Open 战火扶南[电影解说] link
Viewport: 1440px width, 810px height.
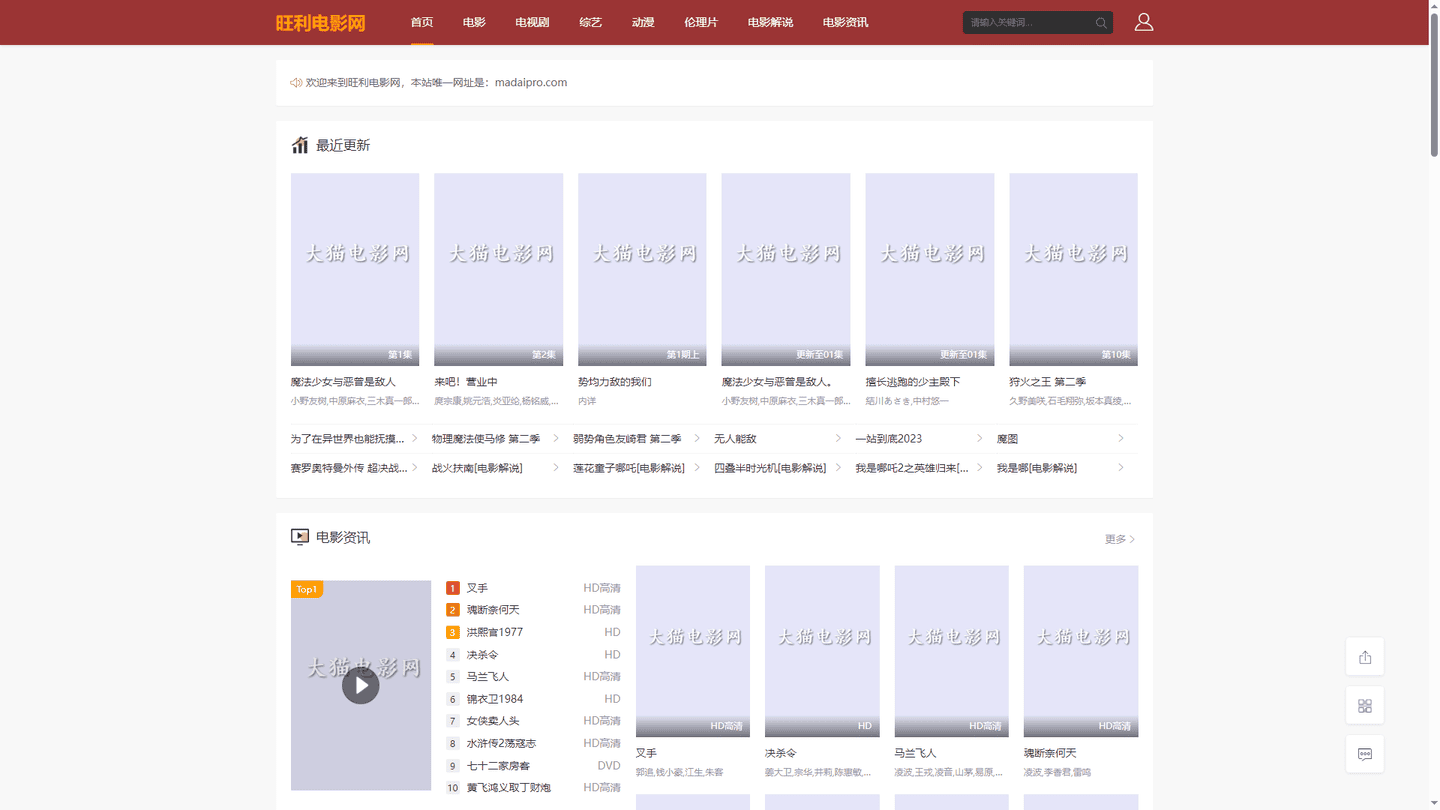click(477, 468)
